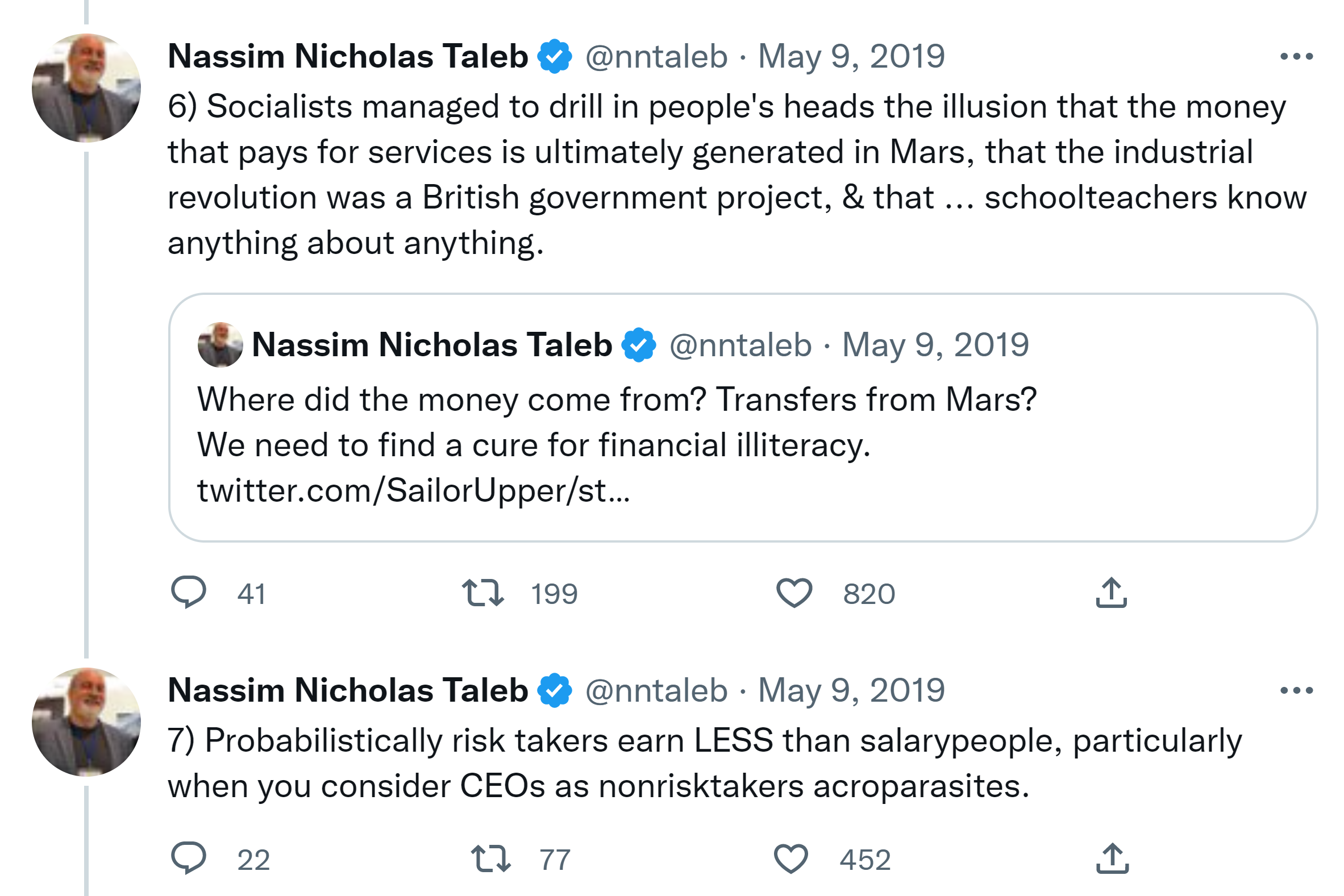
Task: Retweet the Socialists tweet with 199 retweets
Action: coord(483,592)
